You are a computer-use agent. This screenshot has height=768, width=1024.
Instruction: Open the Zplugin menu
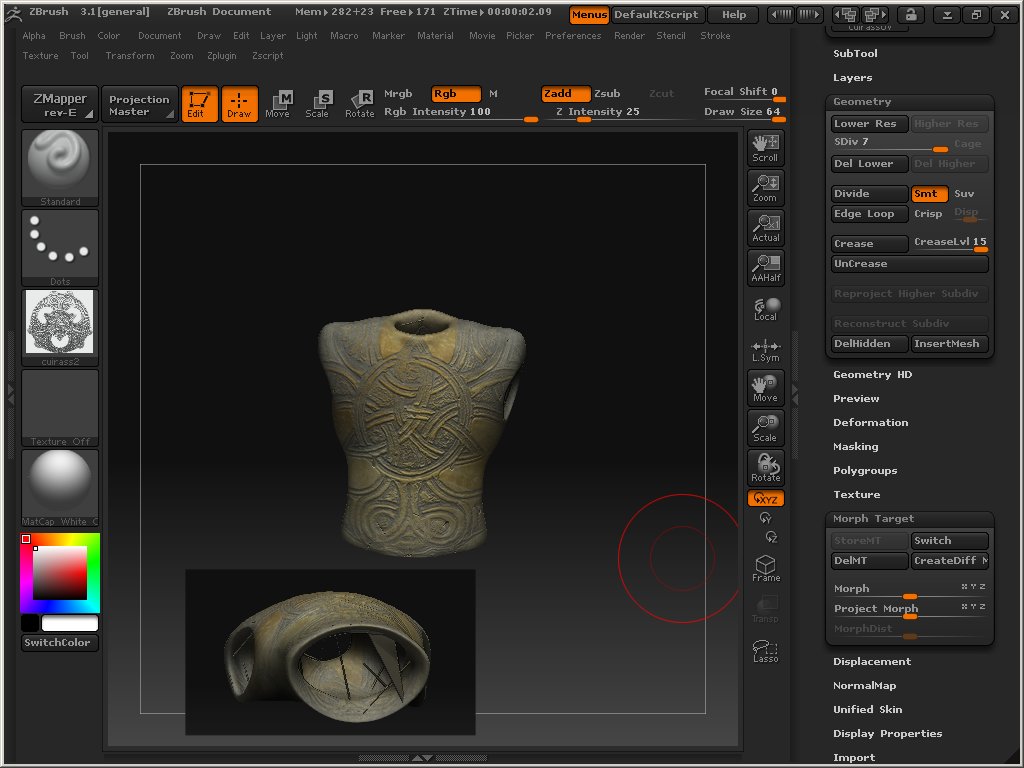click(x=222, y=55)
